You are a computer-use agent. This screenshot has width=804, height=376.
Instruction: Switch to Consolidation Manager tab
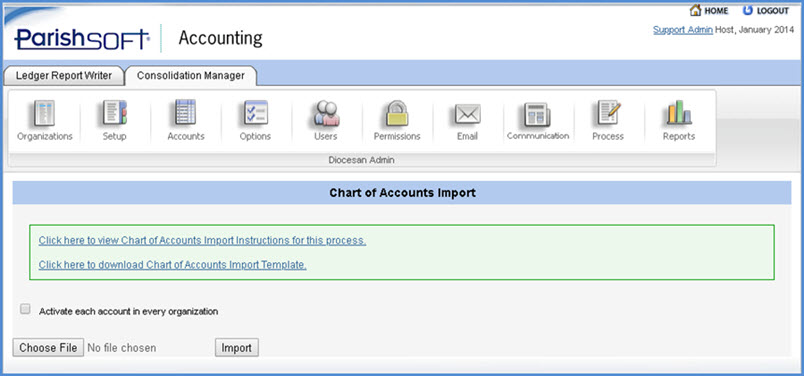[x=191, y=75]
